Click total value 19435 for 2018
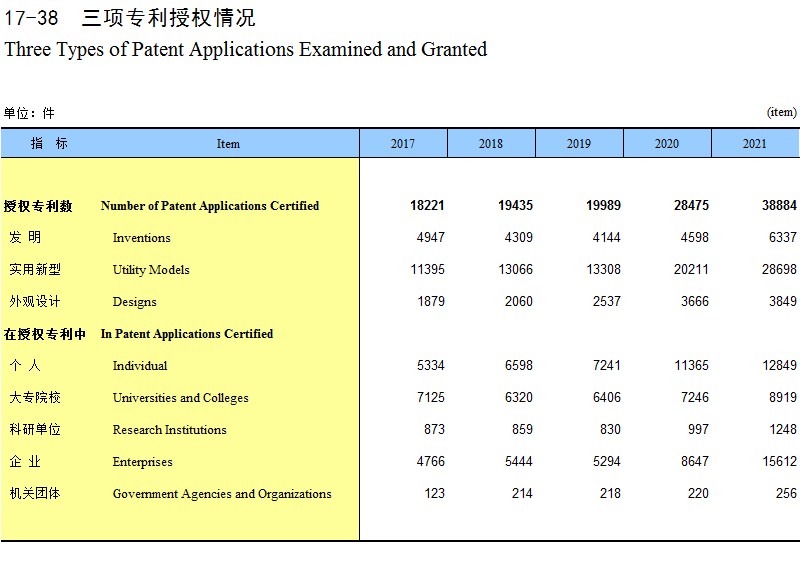 pyautogui.click(x=515, y=206)
